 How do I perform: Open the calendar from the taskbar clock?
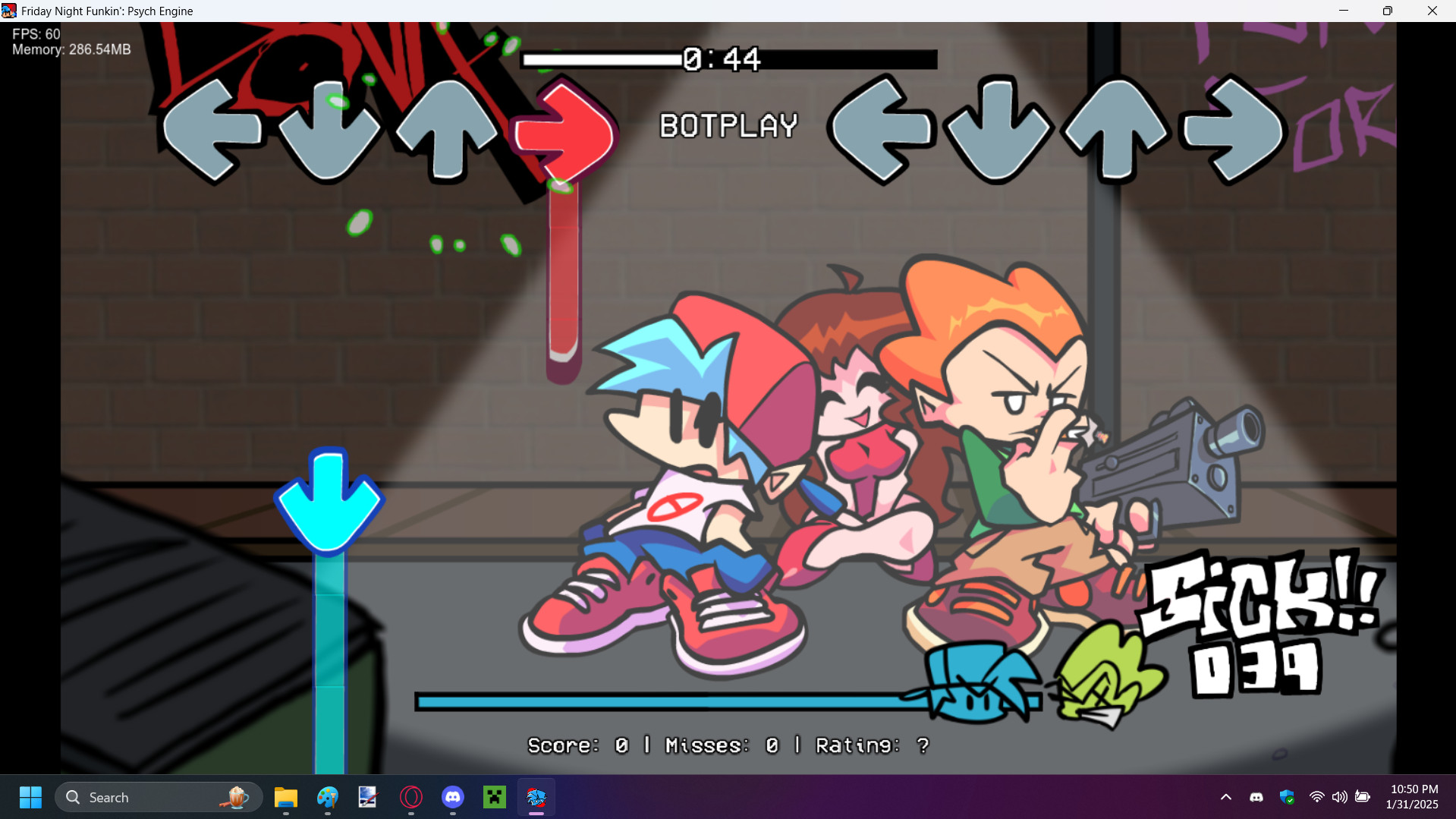tap(1413, 797)
